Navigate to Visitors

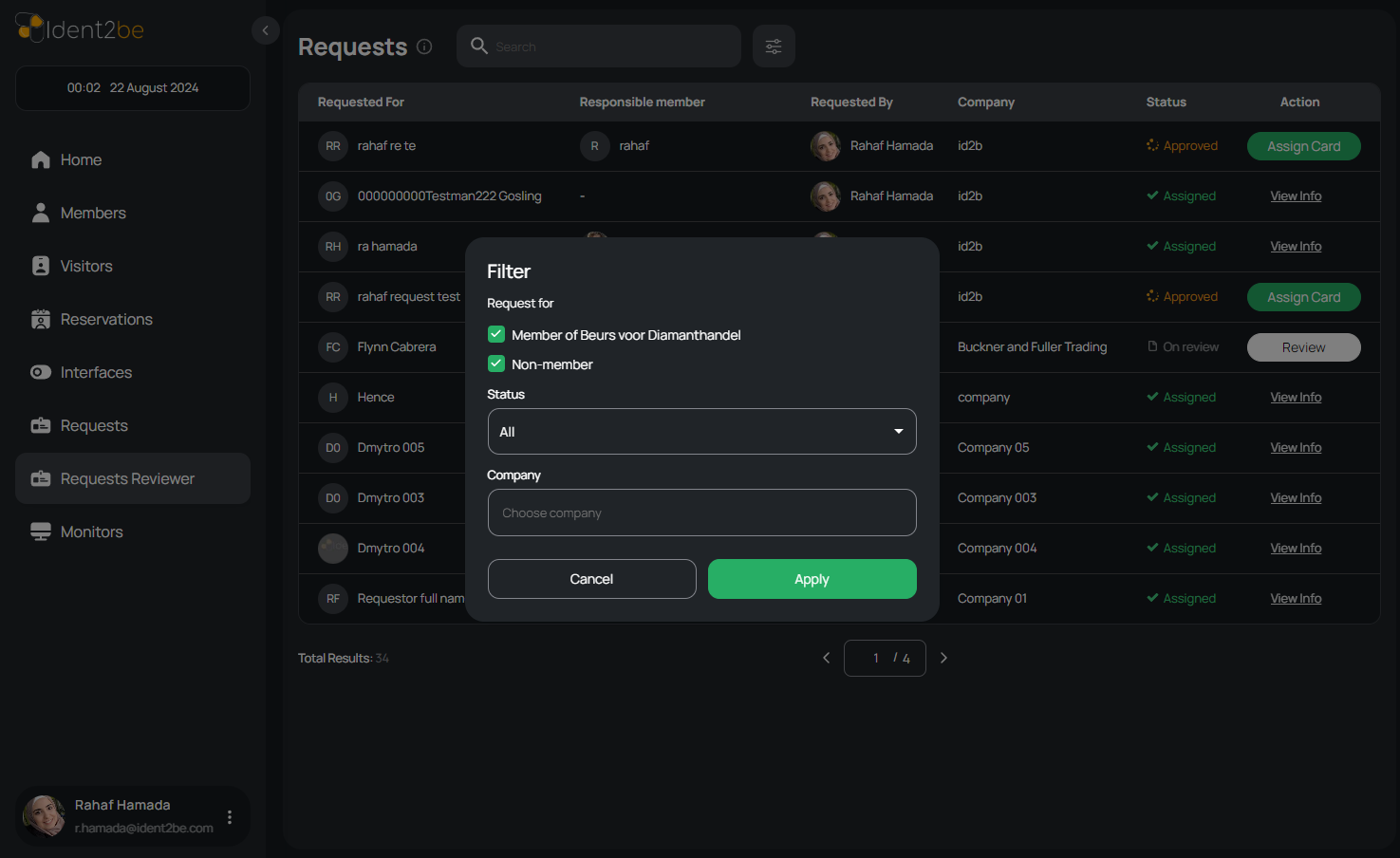[x=133, y=266]
